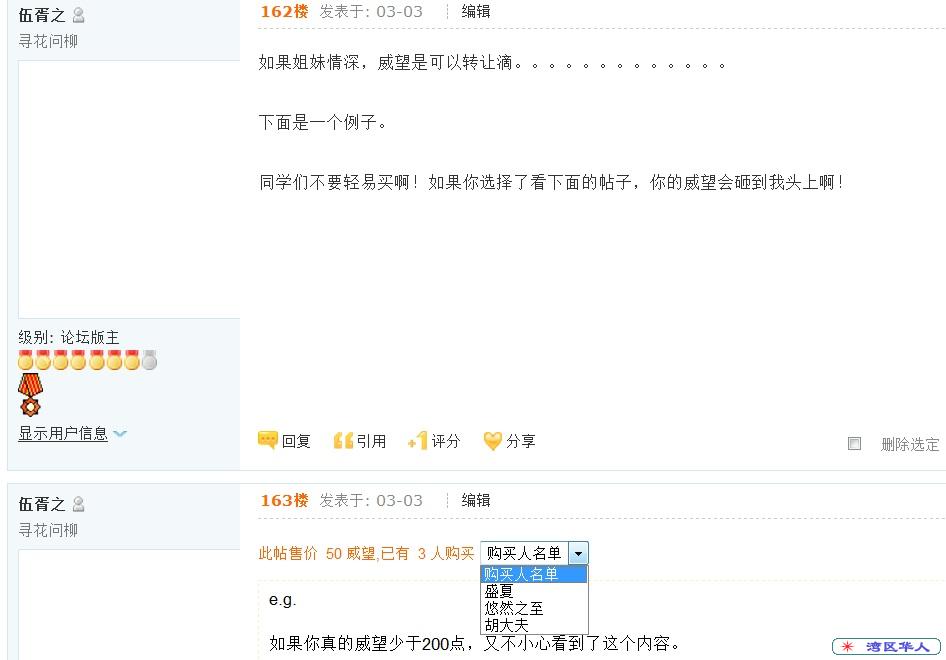Click the quote marks icon (引用)
The width and height of the screenshot is (946, 660).
click(x=343, y=441)
